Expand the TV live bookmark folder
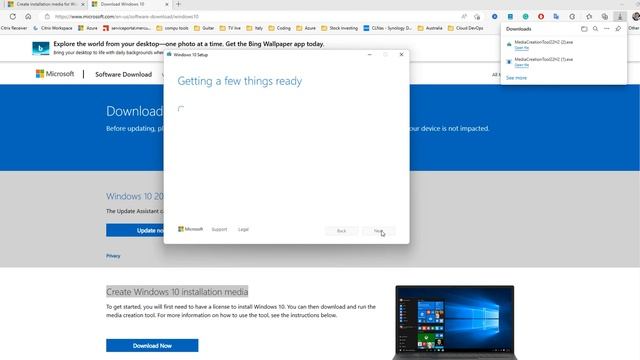 [x=230, y=28]
